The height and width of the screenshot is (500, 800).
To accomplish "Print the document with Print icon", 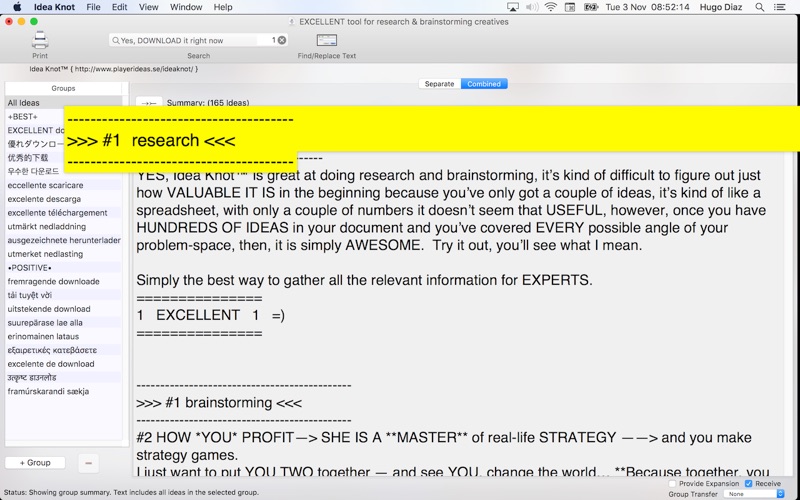I will point(40,40).
